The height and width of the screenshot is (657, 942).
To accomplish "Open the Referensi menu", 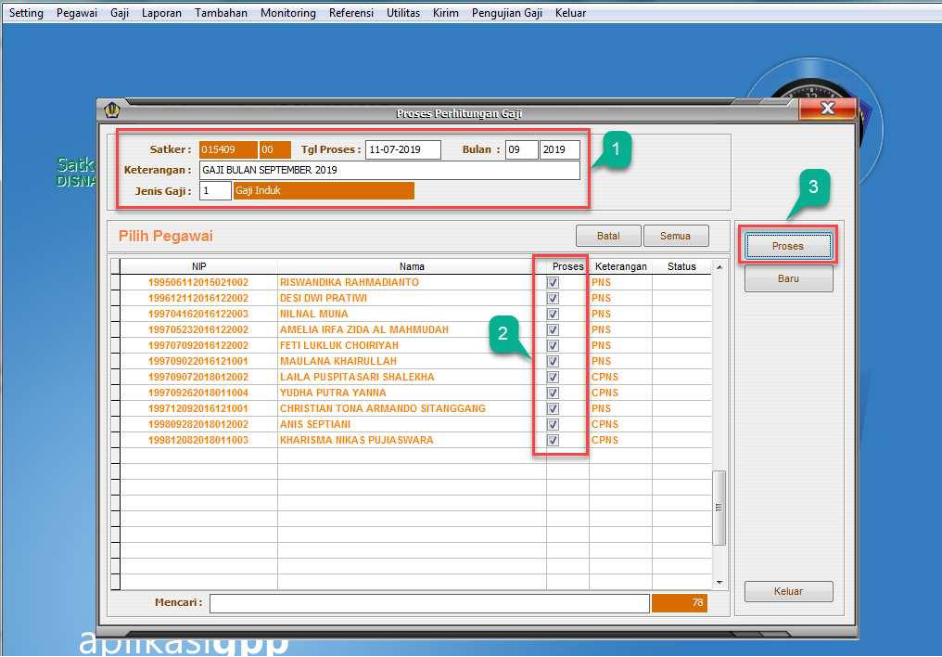I will coord(351,13).
